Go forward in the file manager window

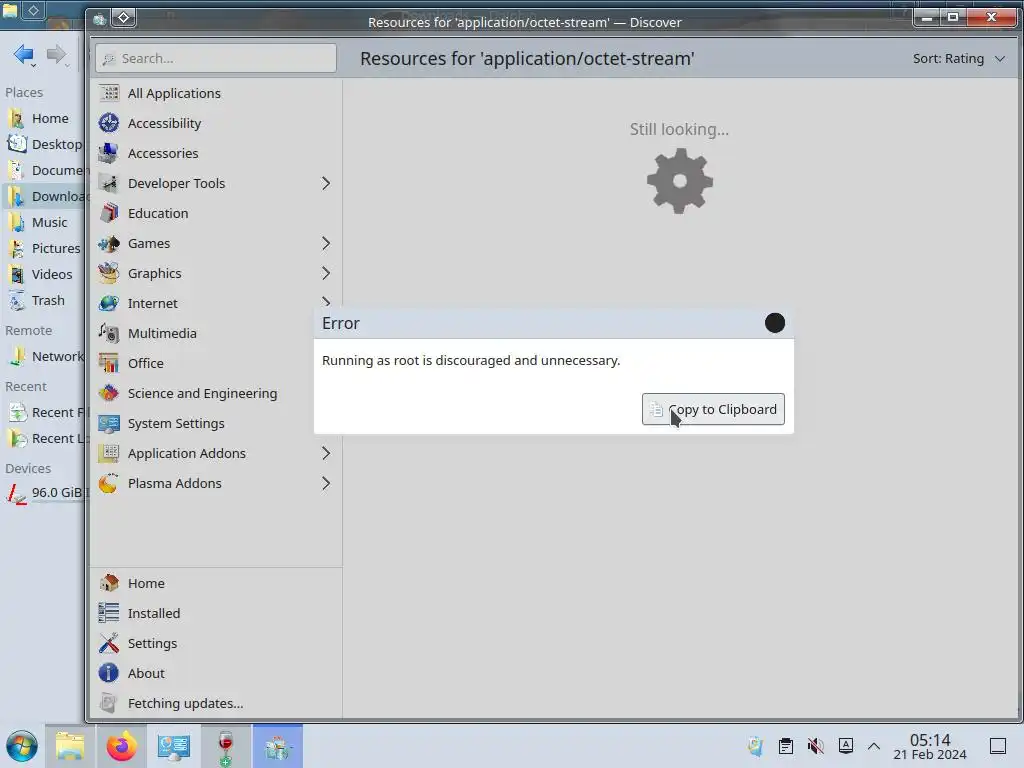[57, 55]
